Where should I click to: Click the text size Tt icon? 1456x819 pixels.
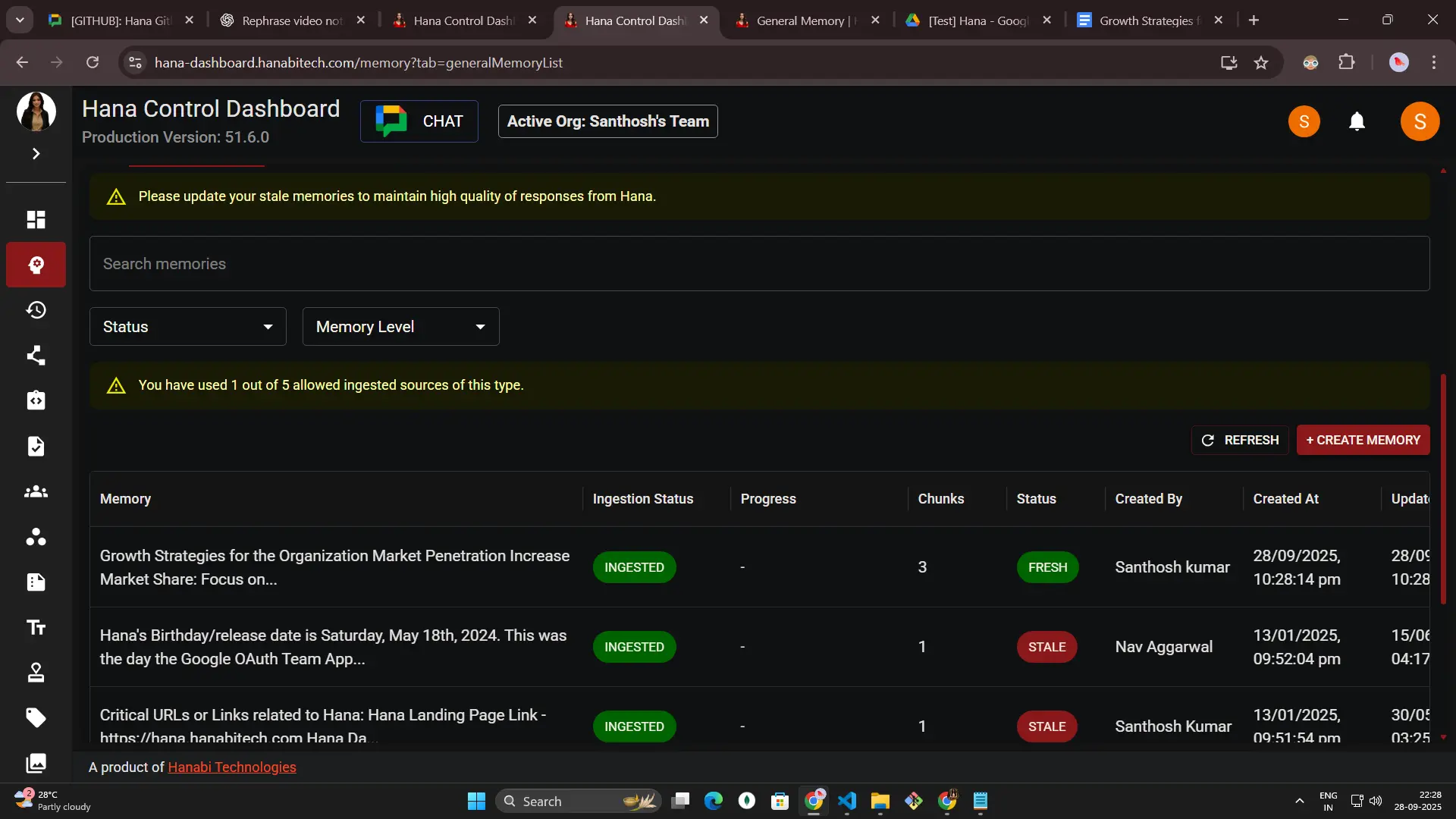click(x=36, y=628)
